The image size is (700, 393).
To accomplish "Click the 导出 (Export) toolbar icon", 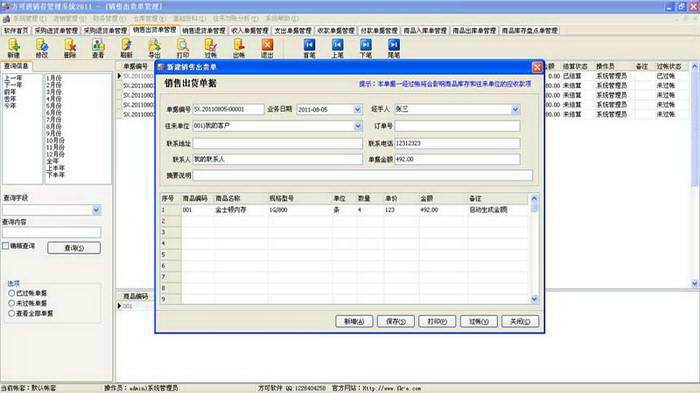I will click(154, 48).
